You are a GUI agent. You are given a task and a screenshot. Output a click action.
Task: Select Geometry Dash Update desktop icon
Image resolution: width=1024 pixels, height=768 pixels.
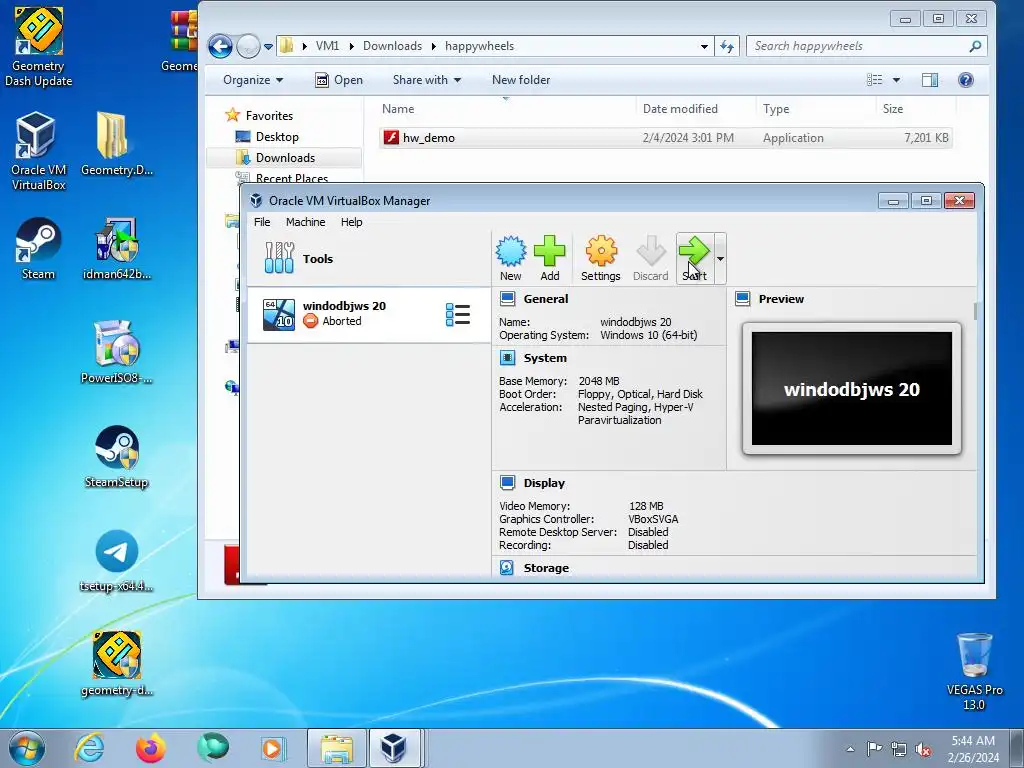pyautogui.click(x=39, y=46)
